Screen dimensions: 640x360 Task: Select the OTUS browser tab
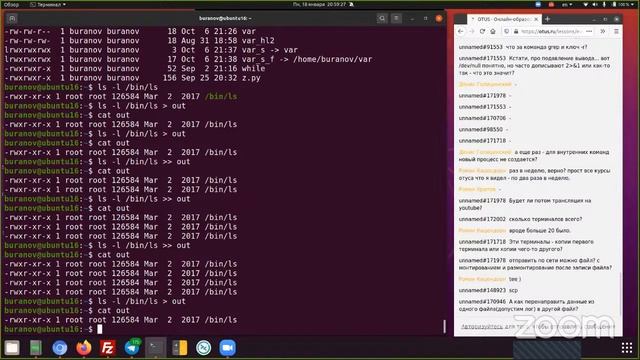coord(504,19)
